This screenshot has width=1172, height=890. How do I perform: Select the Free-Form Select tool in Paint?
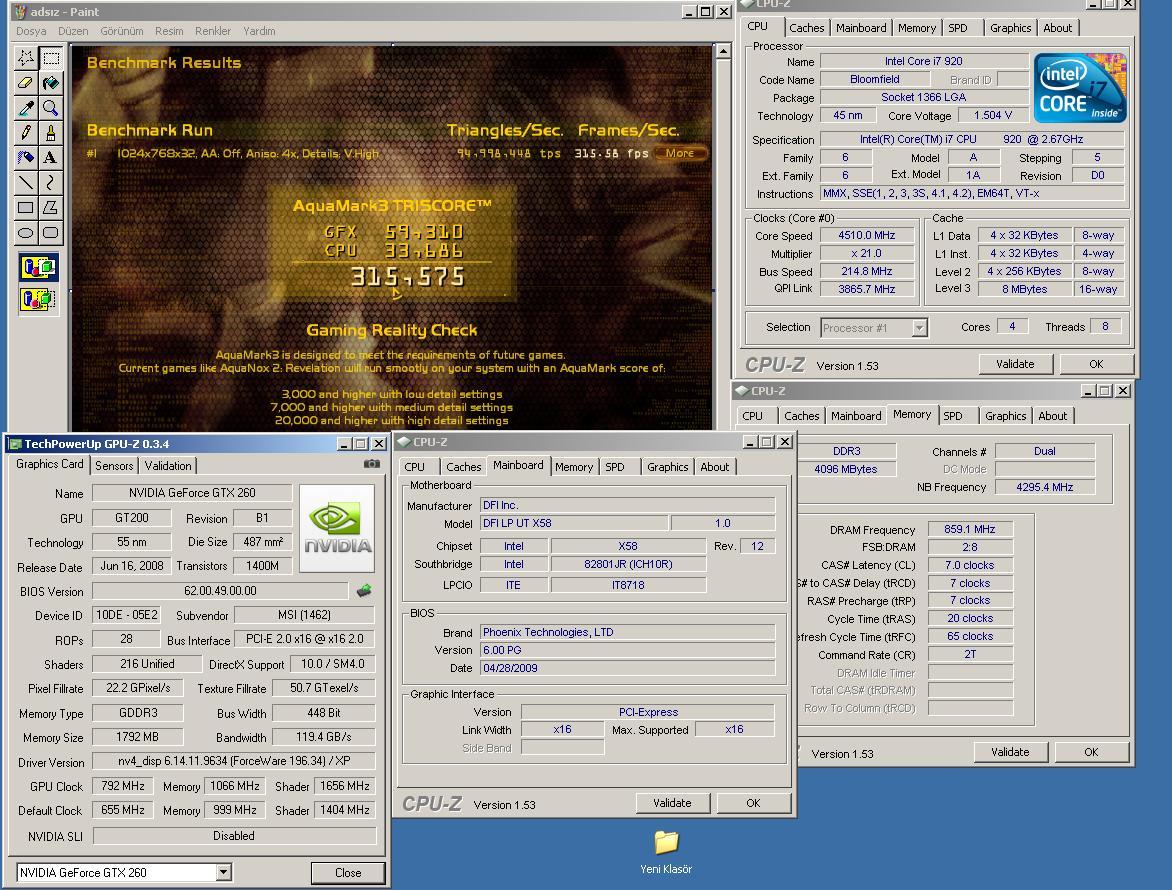pos(26,58)
